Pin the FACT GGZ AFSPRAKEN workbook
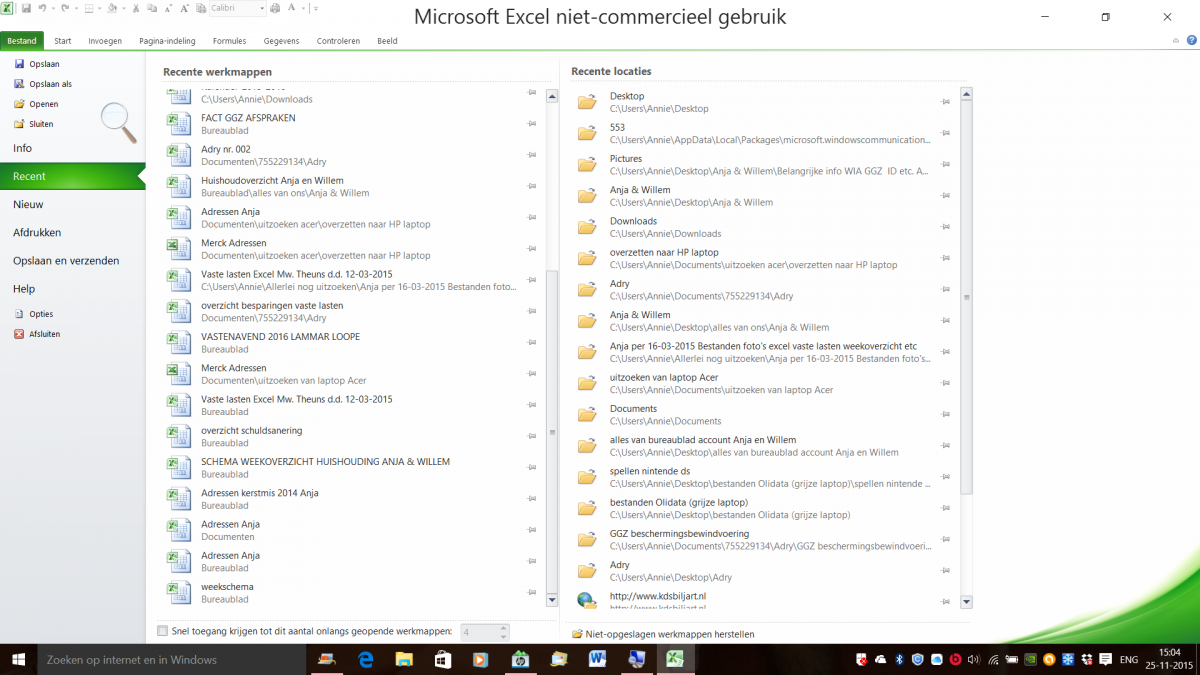Screen dimensions: 1200x675 coord(532,124)
